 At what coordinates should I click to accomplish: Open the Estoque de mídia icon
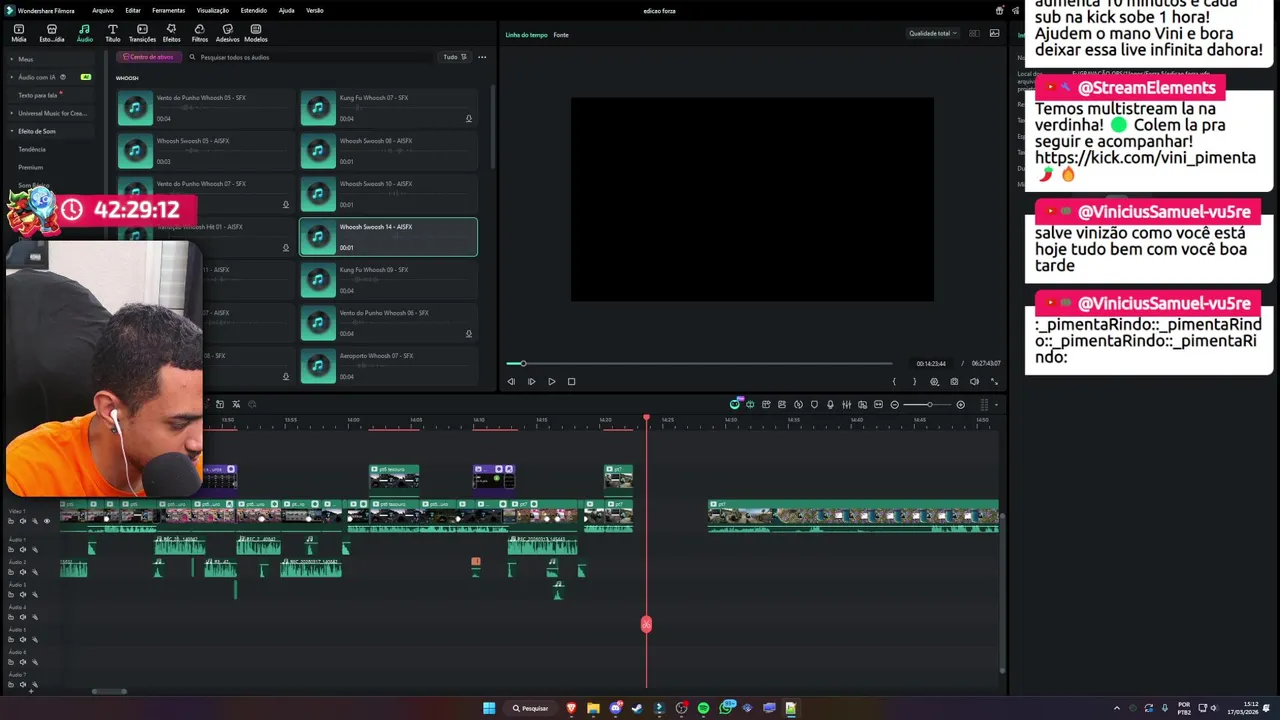[51, 33]
